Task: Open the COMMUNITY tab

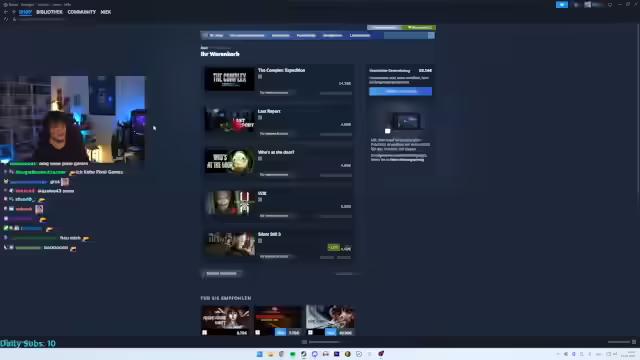Action: [x=82, y=12]
